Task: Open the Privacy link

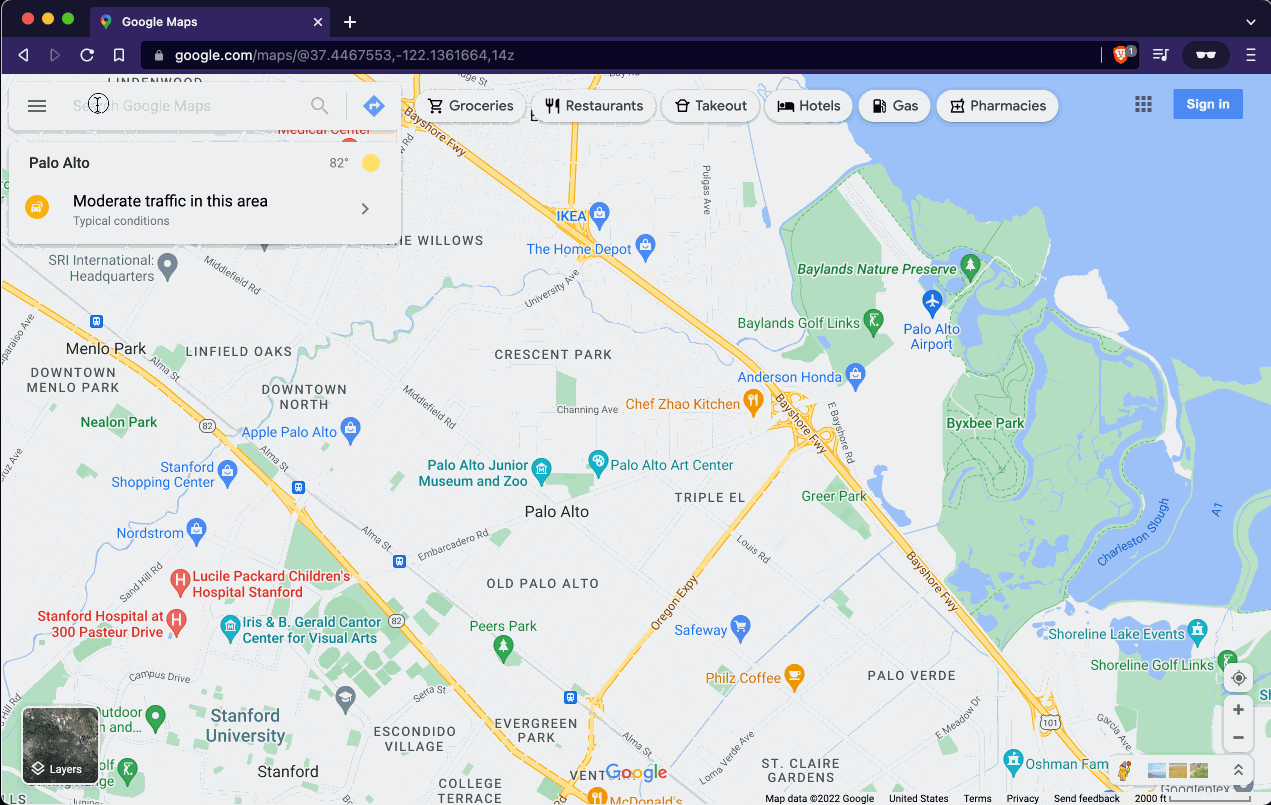Action: point(1023,798)
